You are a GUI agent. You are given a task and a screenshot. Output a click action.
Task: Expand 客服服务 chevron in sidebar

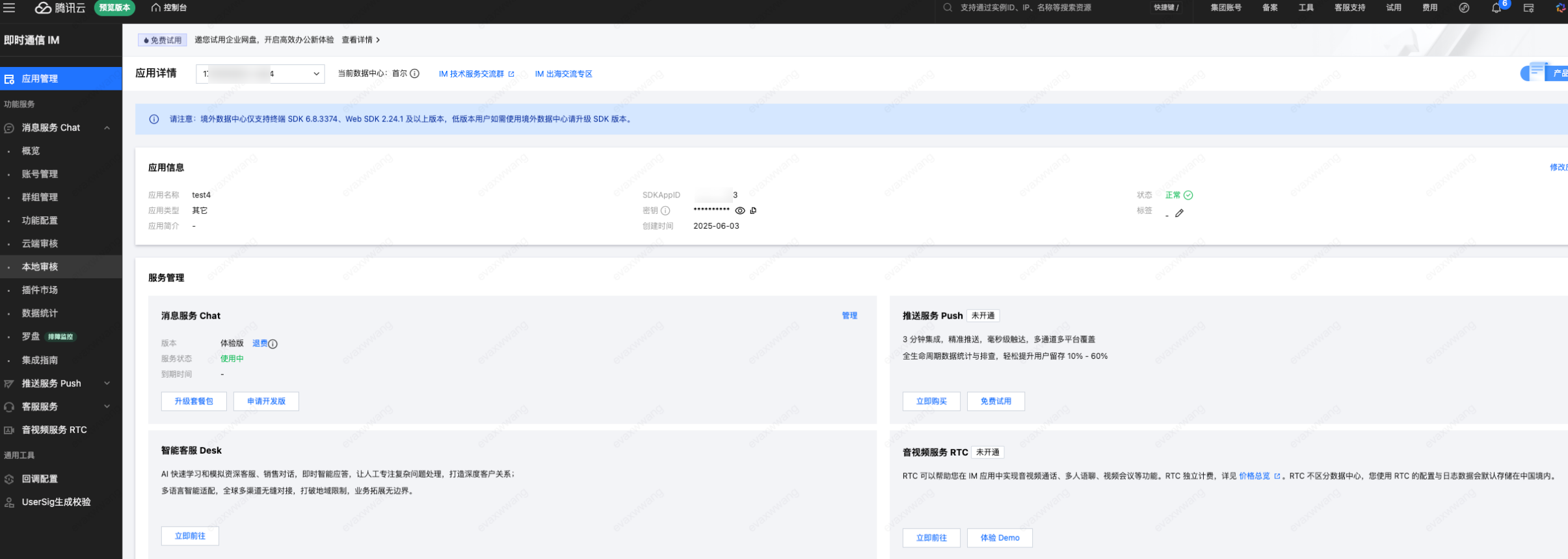point(107,407)
